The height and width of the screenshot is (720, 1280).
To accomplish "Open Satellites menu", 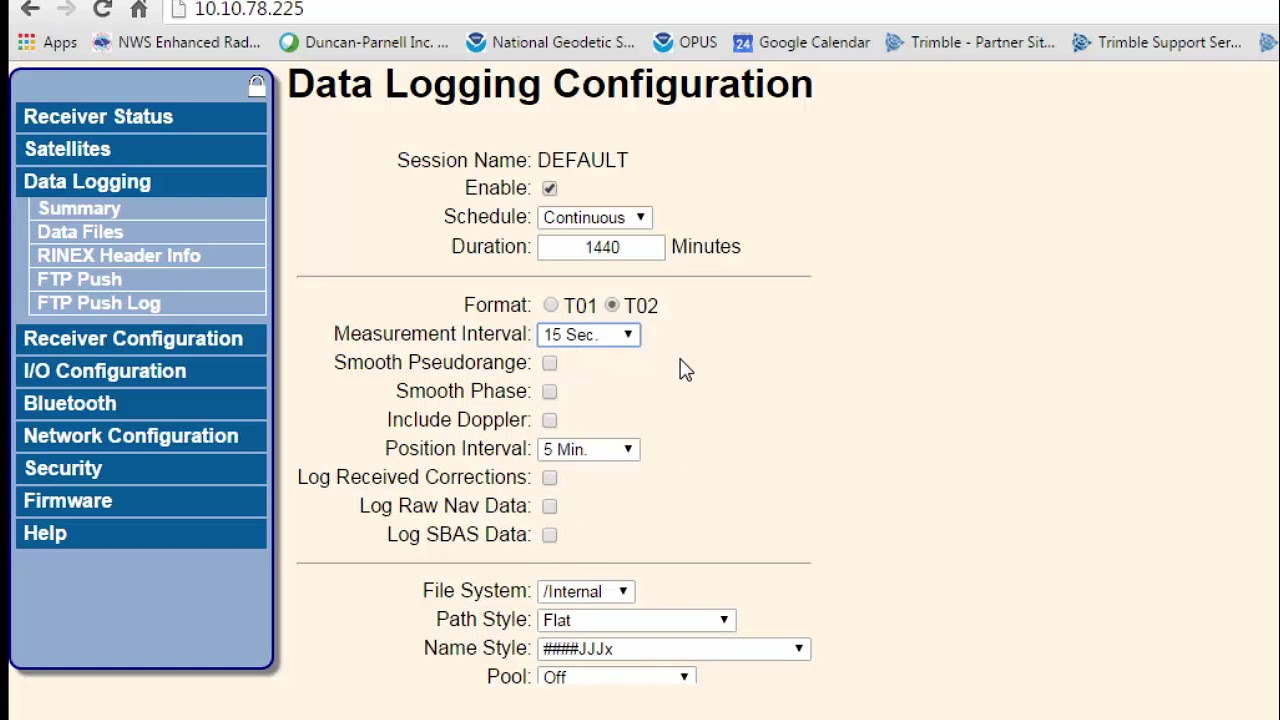I will [x=141, y=149].
